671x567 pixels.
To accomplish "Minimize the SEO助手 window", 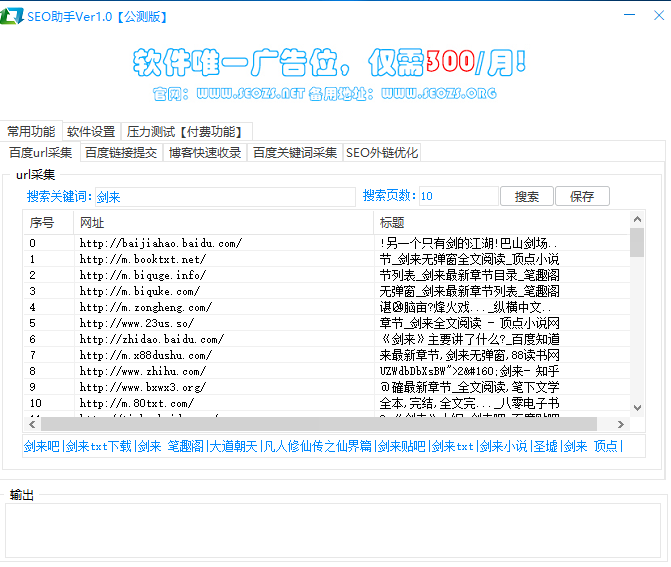I will (629, 15).
